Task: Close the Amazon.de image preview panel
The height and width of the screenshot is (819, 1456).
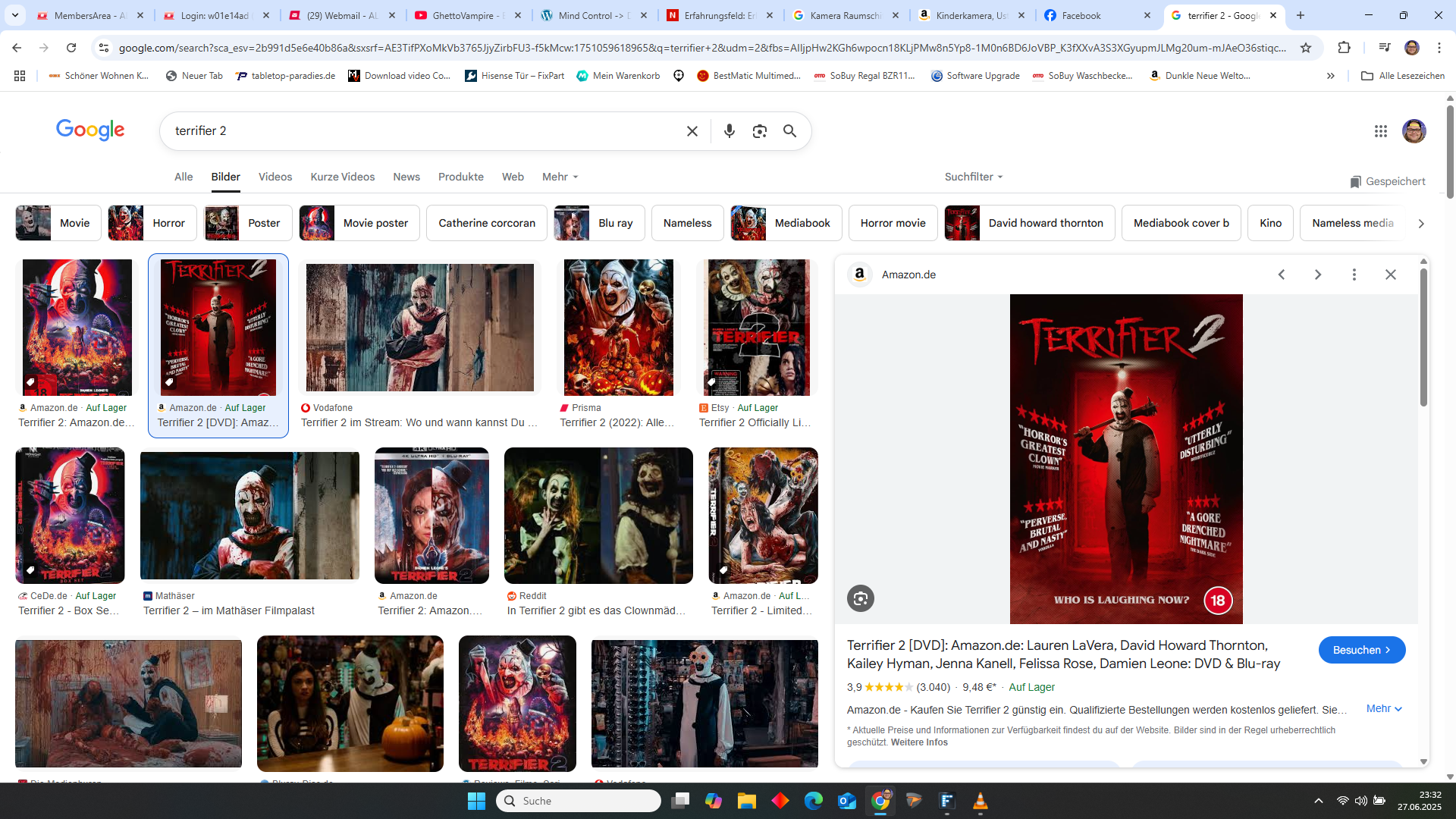Action: click(1391, 275)
